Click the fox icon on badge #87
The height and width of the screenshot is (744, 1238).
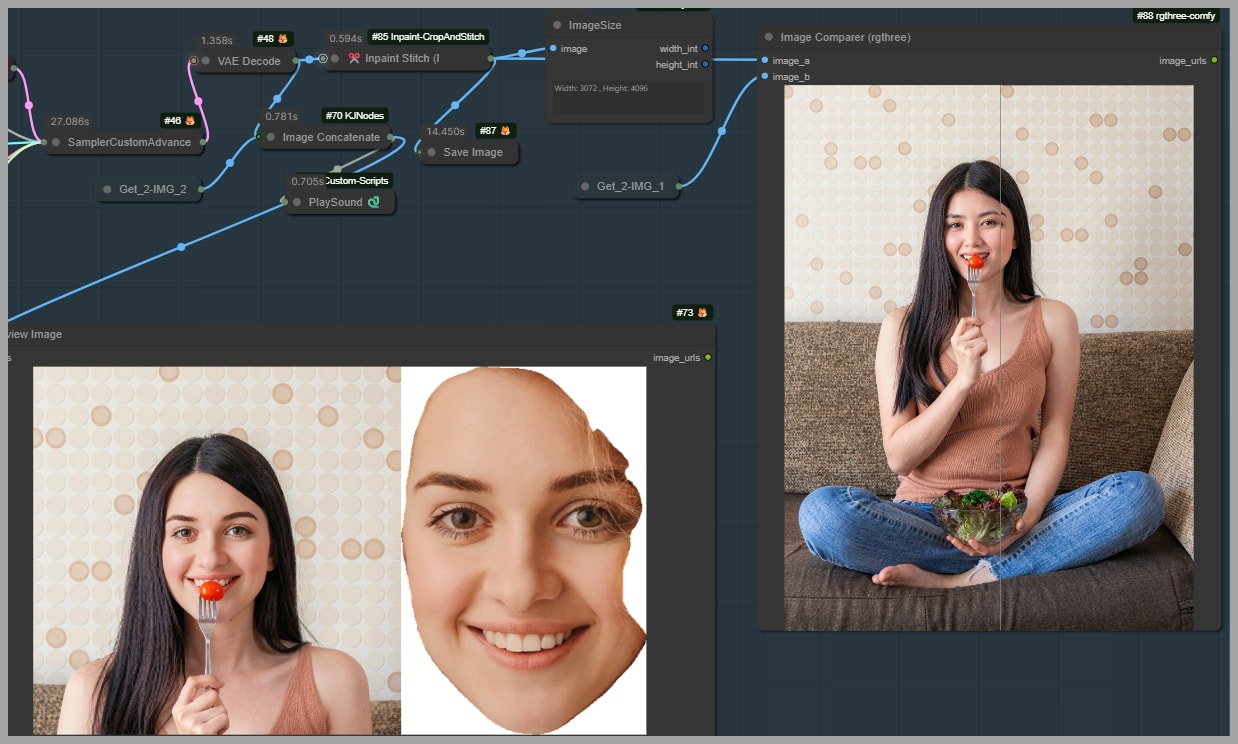(x=507, y=131)
